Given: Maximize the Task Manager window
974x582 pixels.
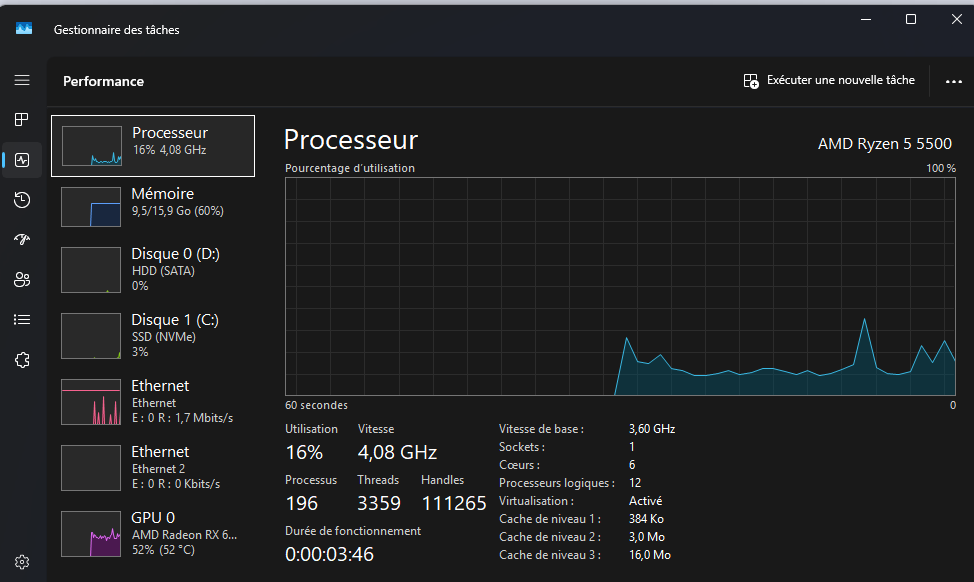Looking at the screenshot, I should [x=911, y=19].
